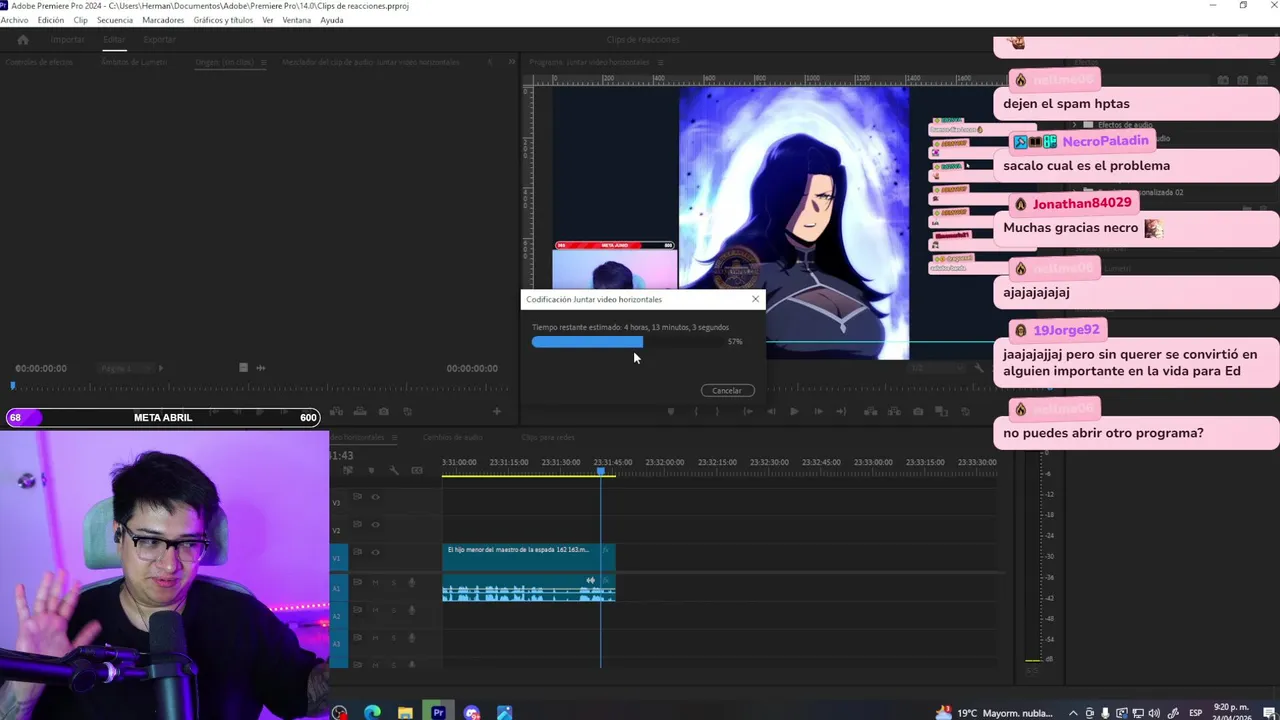
Task: Close the Codificación Juntar video horizontales dialog
Action: pos(755,299)
